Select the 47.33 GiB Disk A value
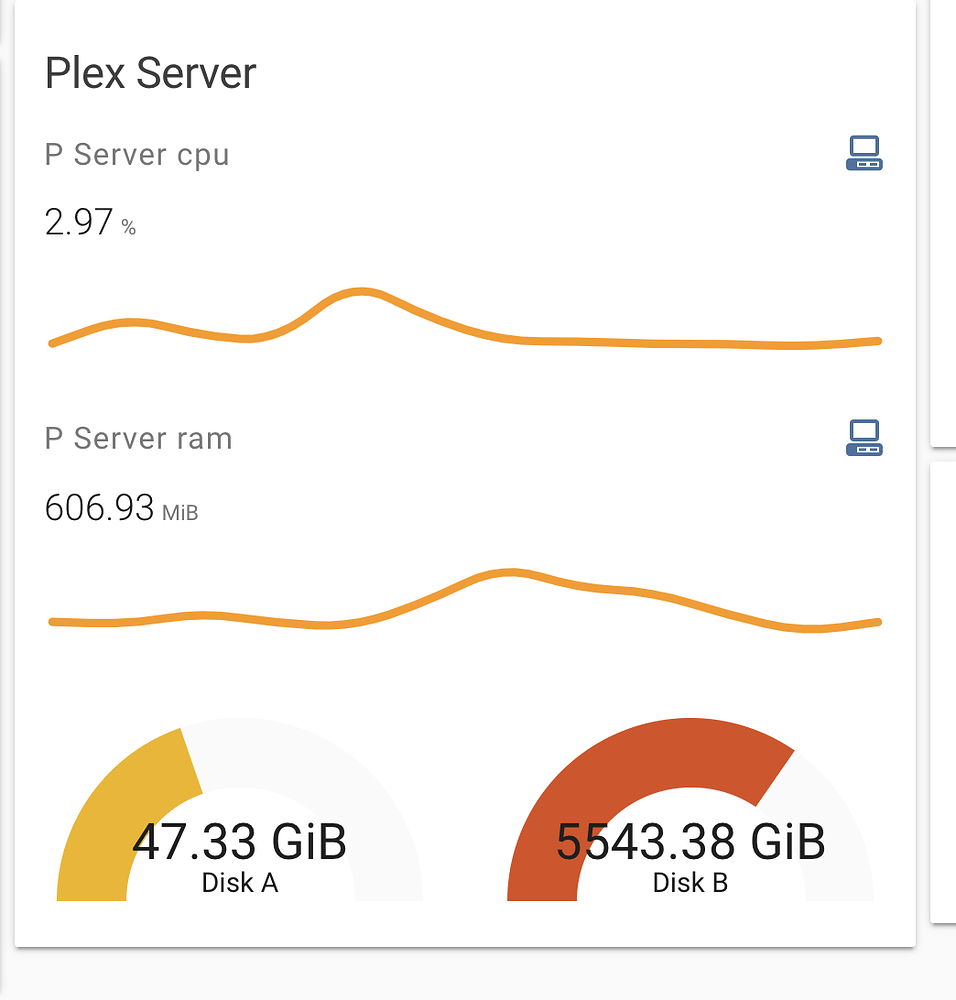The width and height of the screenshot is (956, 1000). (240, 842)
